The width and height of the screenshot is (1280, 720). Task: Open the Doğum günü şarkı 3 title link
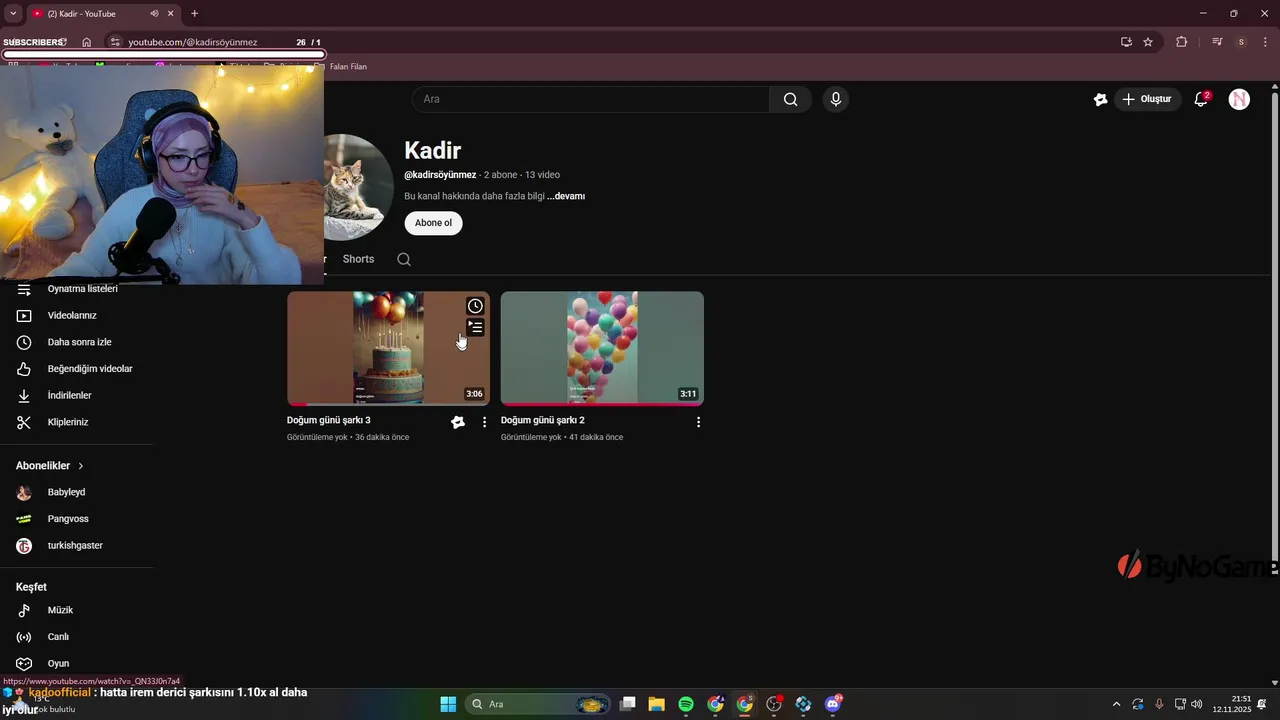pyautogui.click(x=329, y=420)
